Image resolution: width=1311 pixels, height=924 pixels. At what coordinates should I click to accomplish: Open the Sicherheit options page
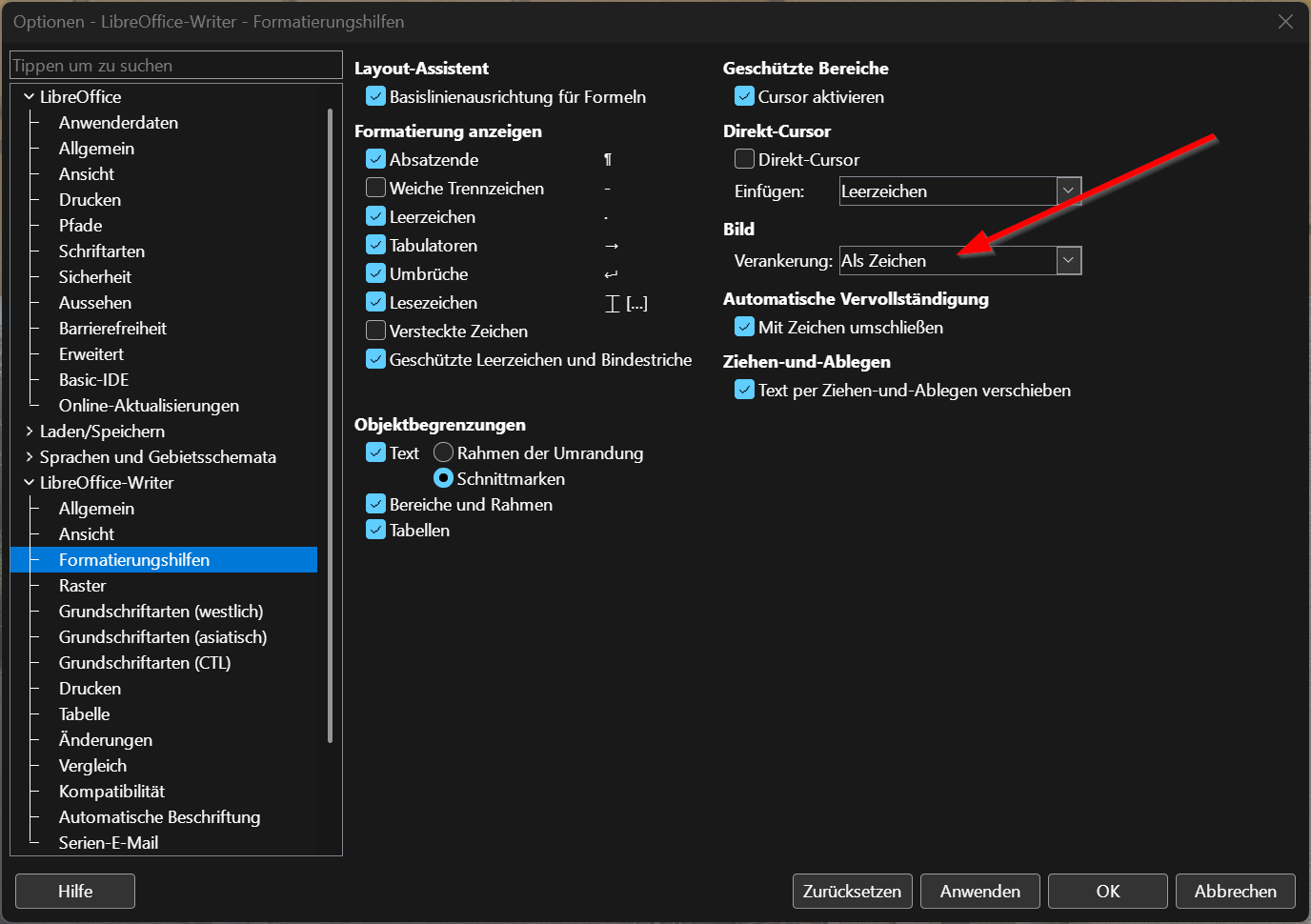[95, 277]
